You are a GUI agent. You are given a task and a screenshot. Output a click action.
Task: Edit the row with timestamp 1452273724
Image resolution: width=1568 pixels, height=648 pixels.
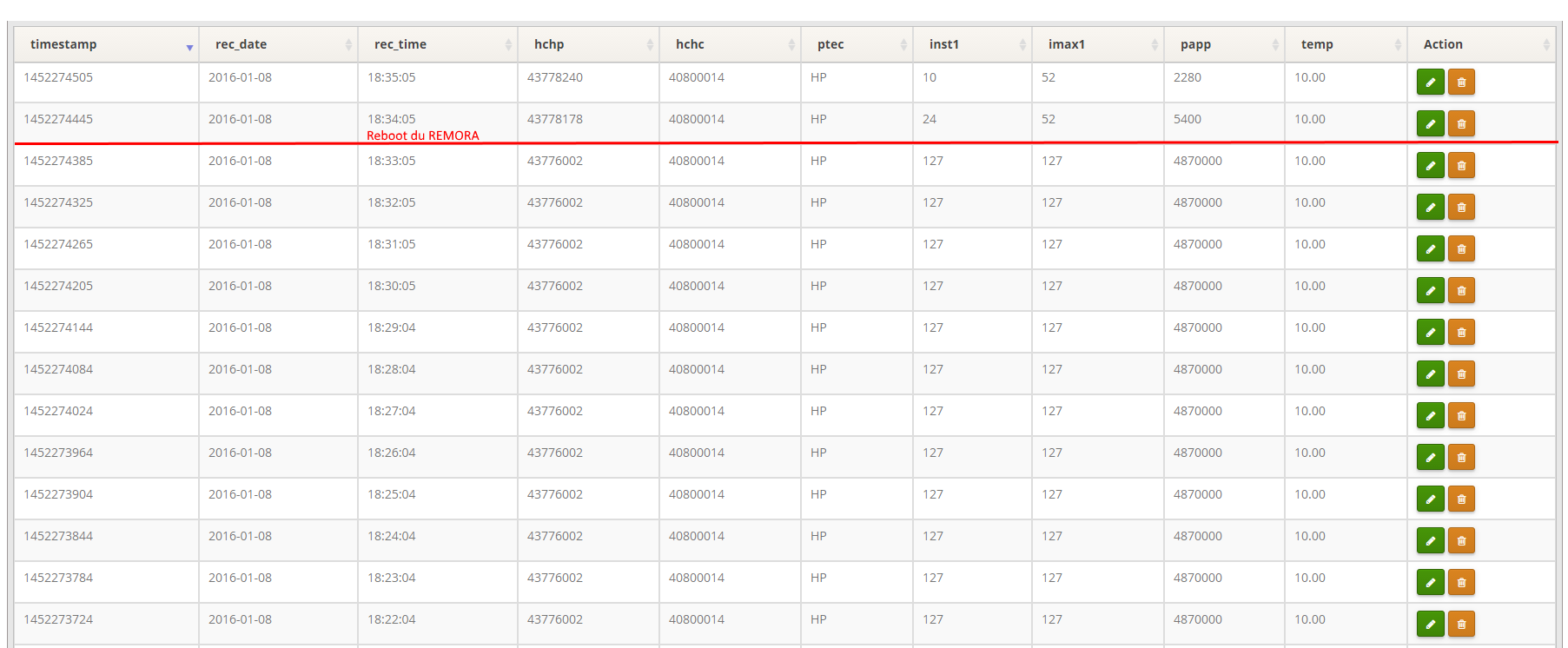(x=1430, y=624)
